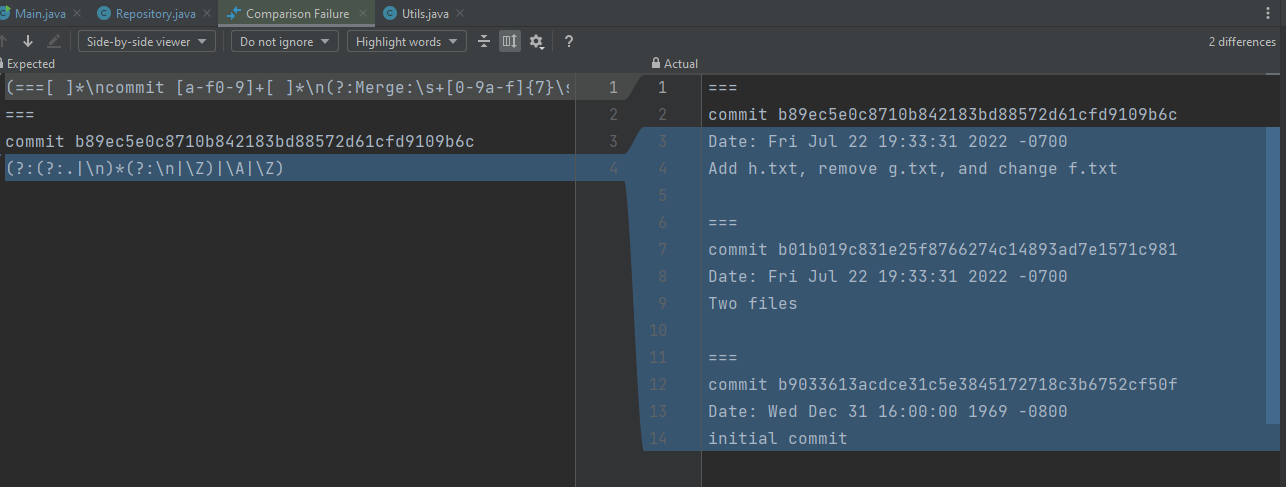This screenshot has width=1286, height=487.
Task: Close the Repository.java tab
Action: pos(206,13)
